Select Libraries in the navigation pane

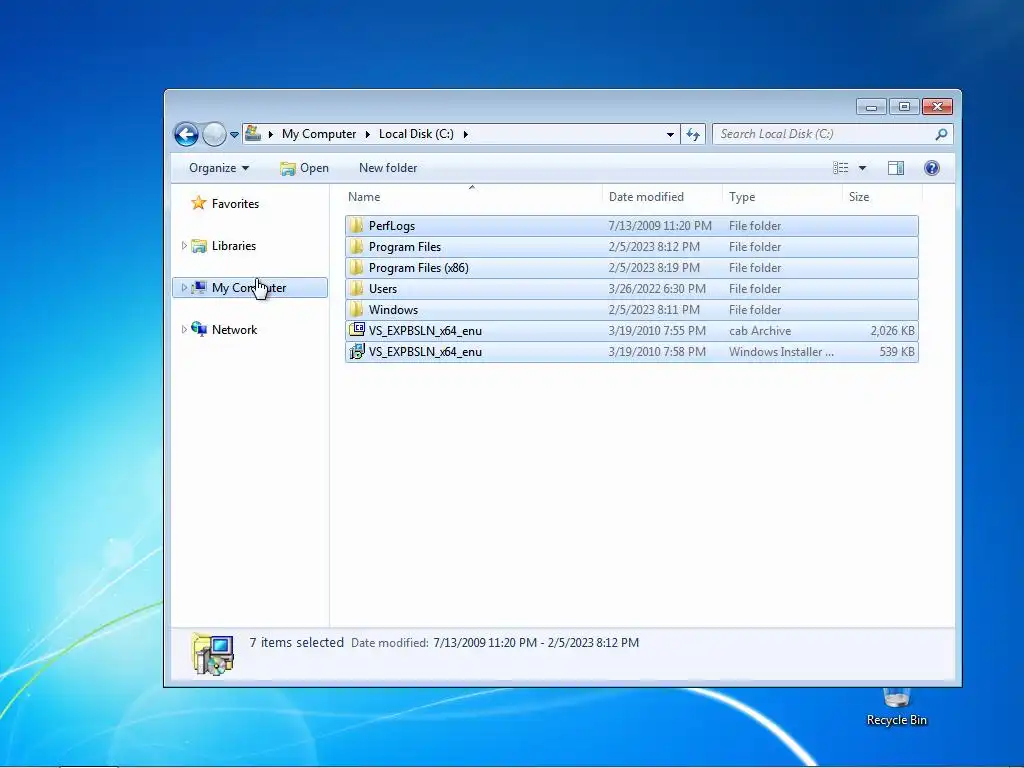[234, 246]
